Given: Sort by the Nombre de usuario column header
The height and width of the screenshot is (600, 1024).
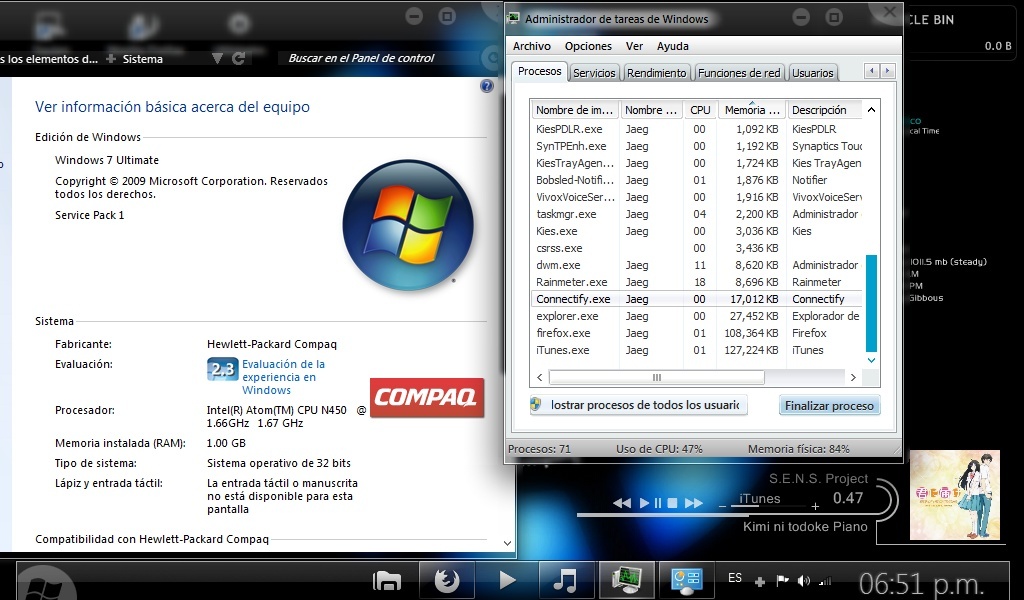Looking at the screenshot, I should (651, 110).
